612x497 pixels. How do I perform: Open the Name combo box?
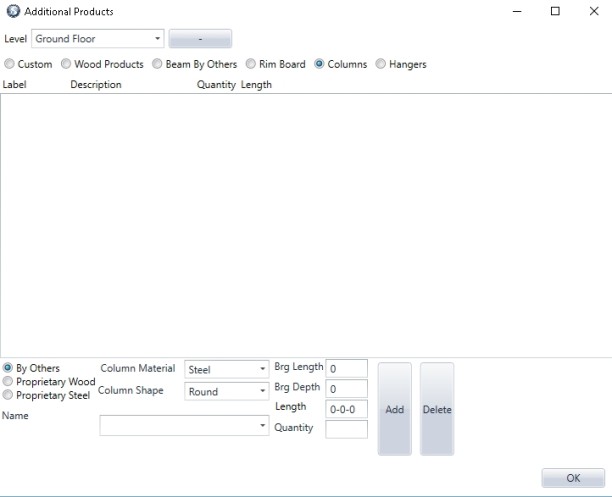[185, 426]
